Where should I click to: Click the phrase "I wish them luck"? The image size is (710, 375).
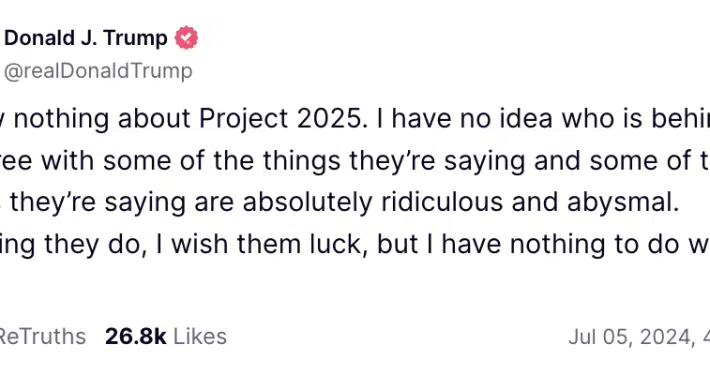(261, 244)
